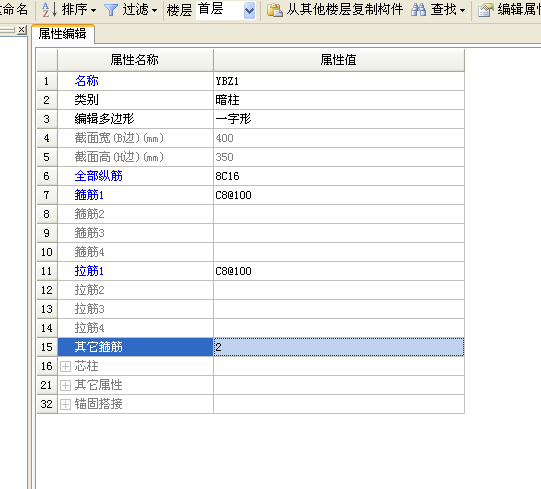This screenshot has width=541, height=489.
Task: Click the filter funnel icon
Action: click(111, 10)
